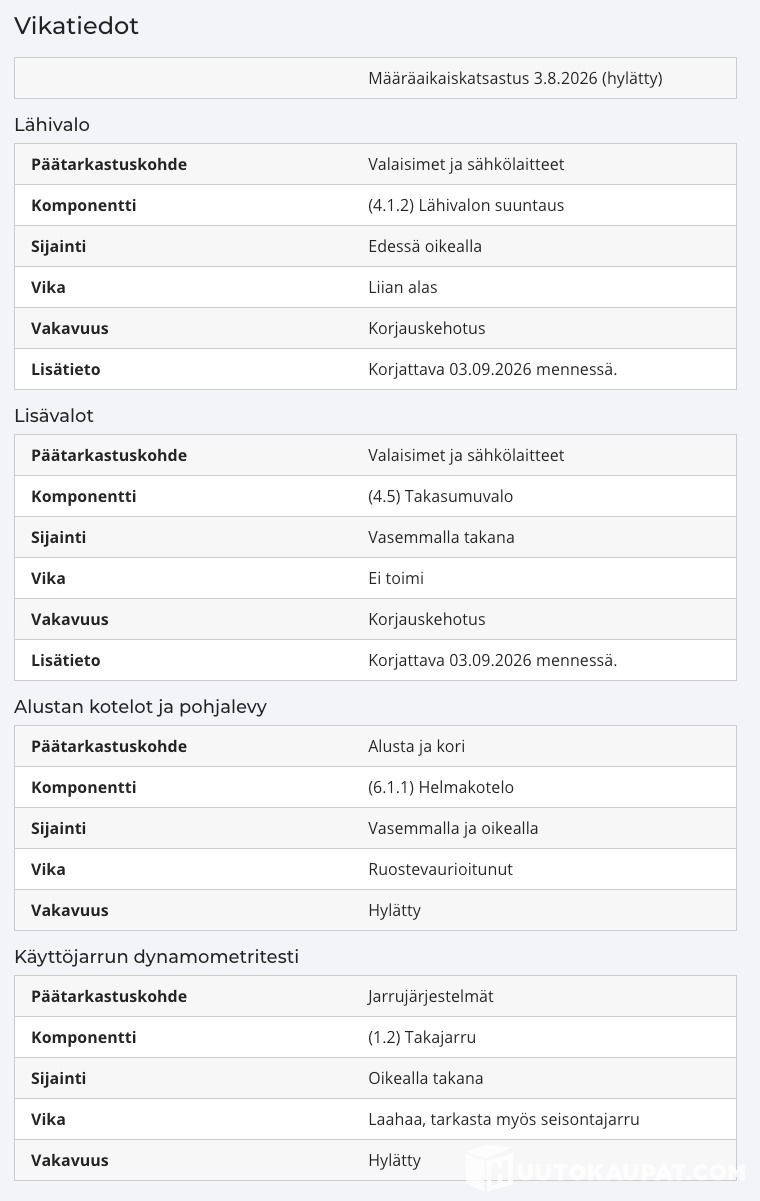The width and height of the screenshot is (760, 1201).
Task: Select the Oikealla takana location value
Action: click(426, 1078)
